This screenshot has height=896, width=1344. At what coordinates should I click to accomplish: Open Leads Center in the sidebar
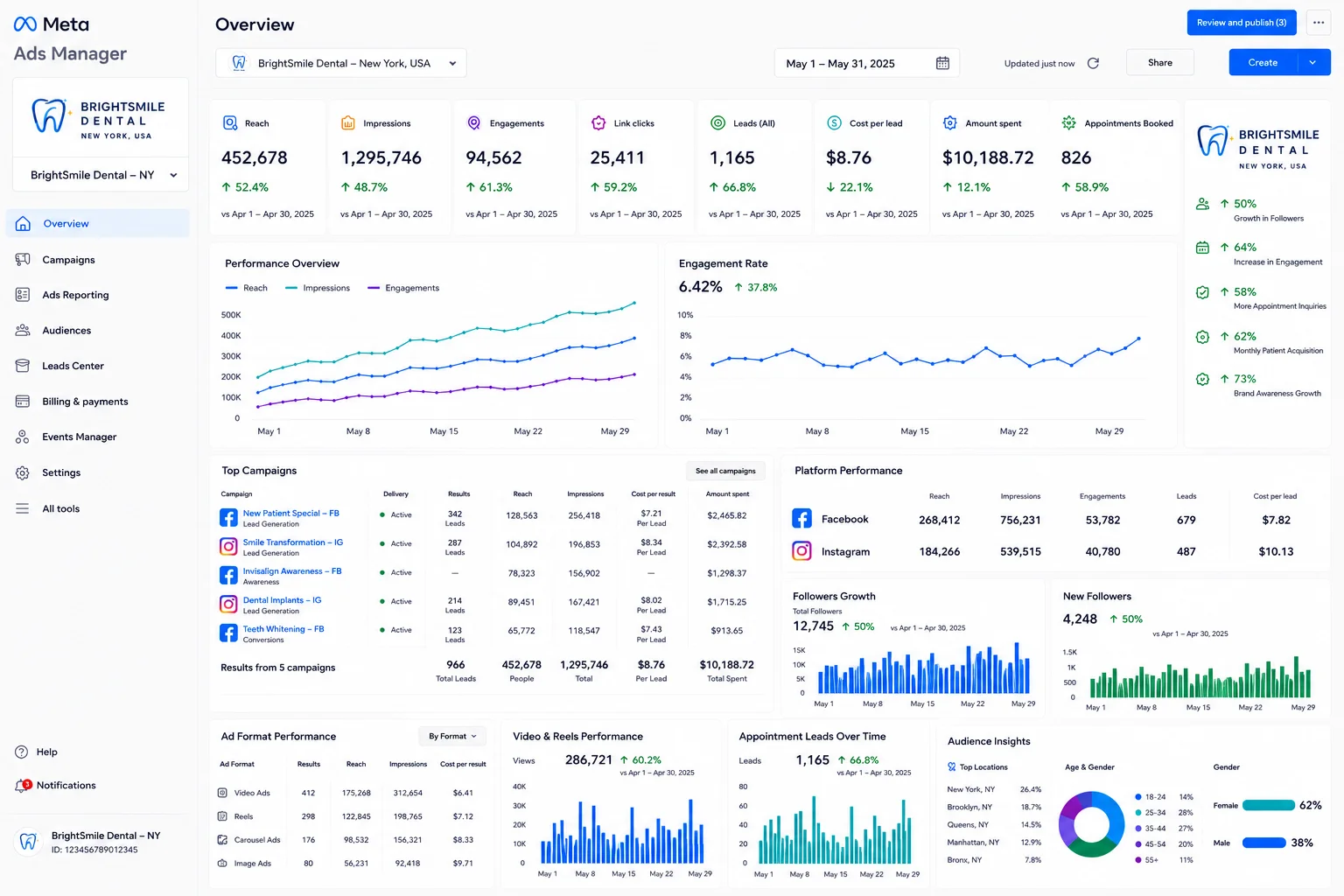click(98, 366)
